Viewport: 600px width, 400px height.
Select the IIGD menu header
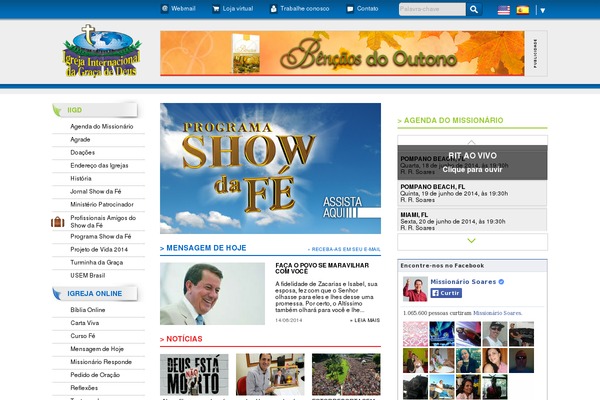coord(95,110)
